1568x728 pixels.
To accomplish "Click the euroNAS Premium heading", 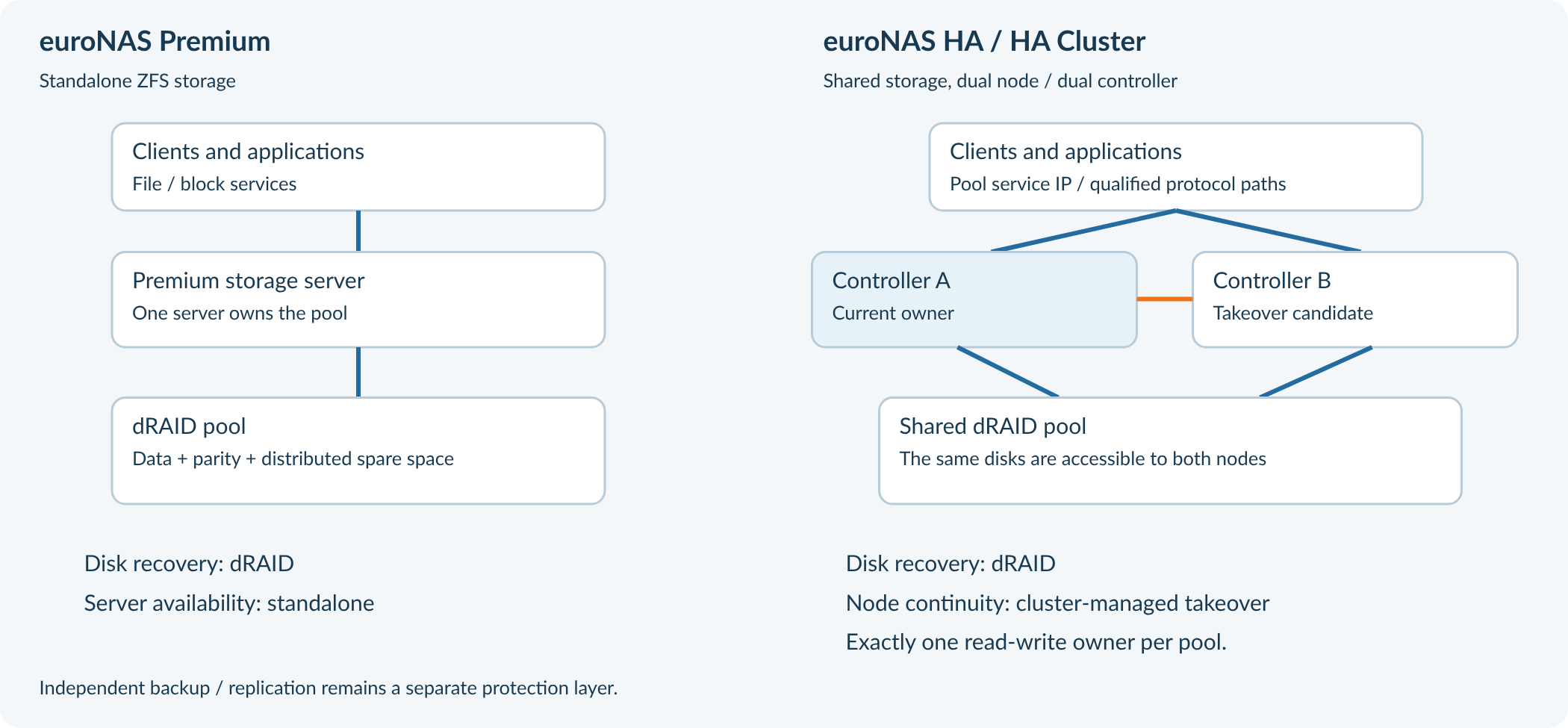I will coord(155,41).
